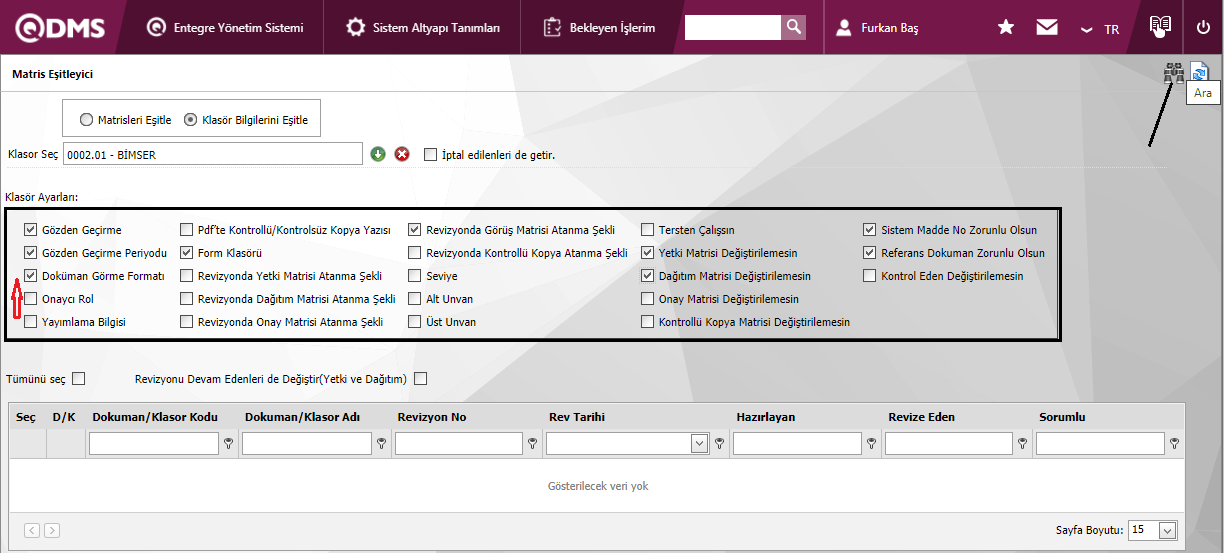Viewport: 1224px width, 553px height.
Task: Expand the Sayfa Boyutu dropdown
Action: [1167, 530]
